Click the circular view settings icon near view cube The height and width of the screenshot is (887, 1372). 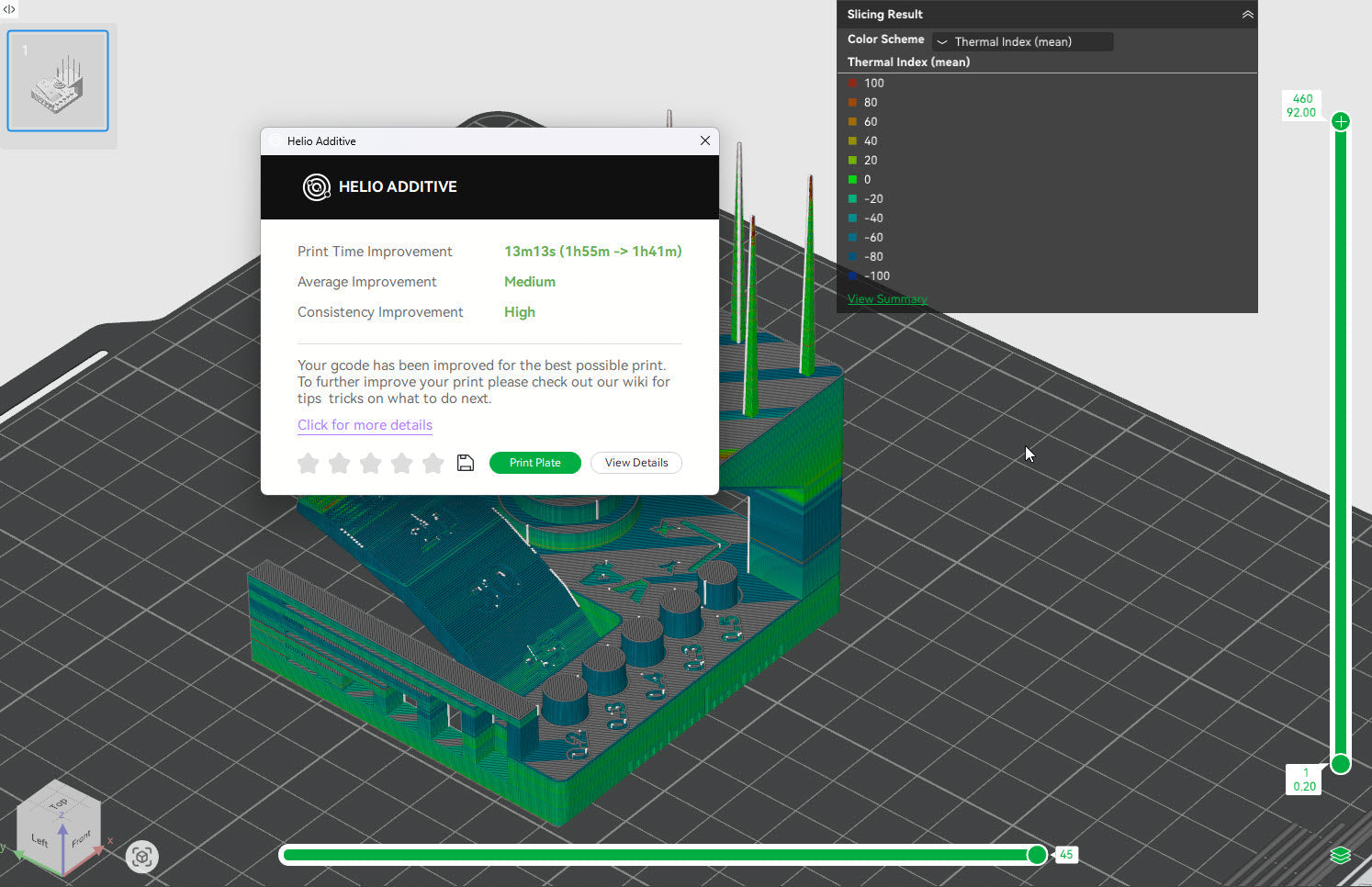coord(142,856)
